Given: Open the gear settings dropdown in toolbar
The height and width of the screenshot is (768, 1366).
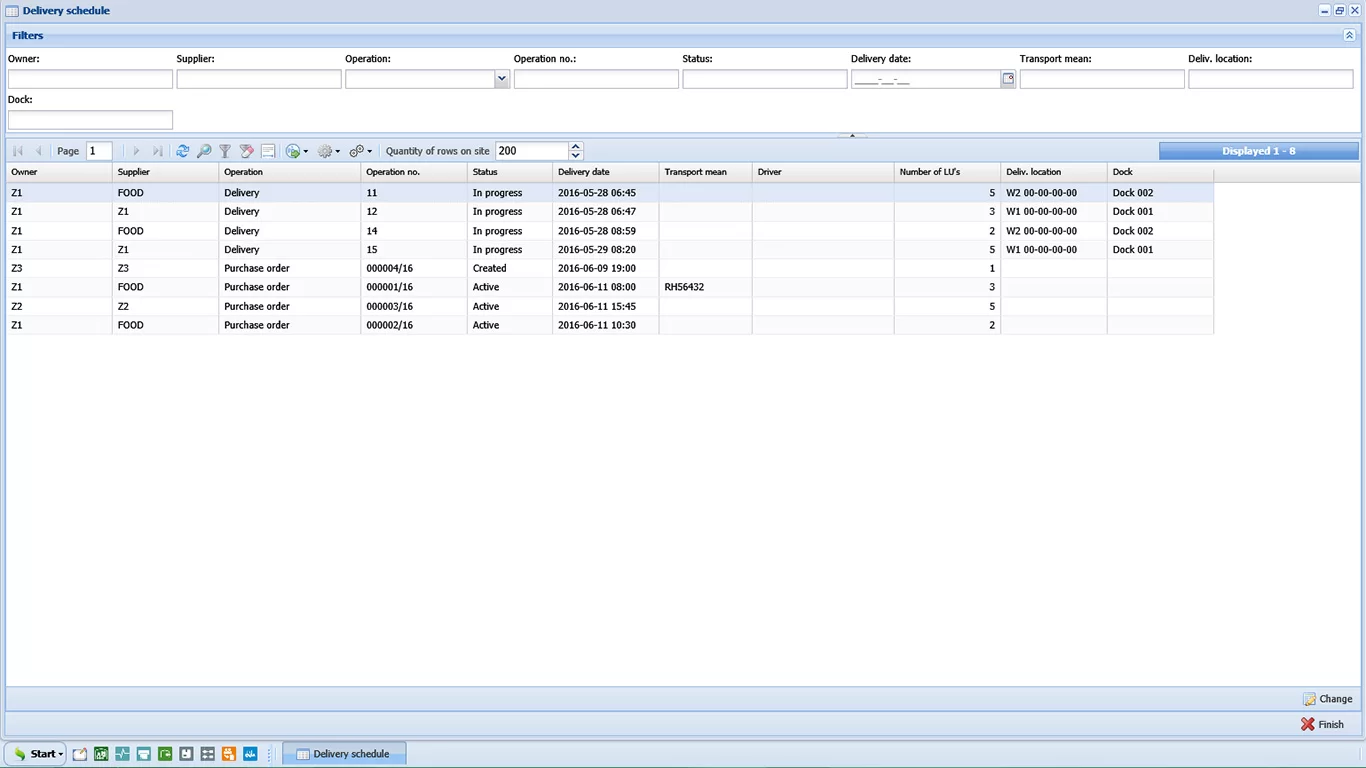Looking at the screenshot, I should coord(329,151).
